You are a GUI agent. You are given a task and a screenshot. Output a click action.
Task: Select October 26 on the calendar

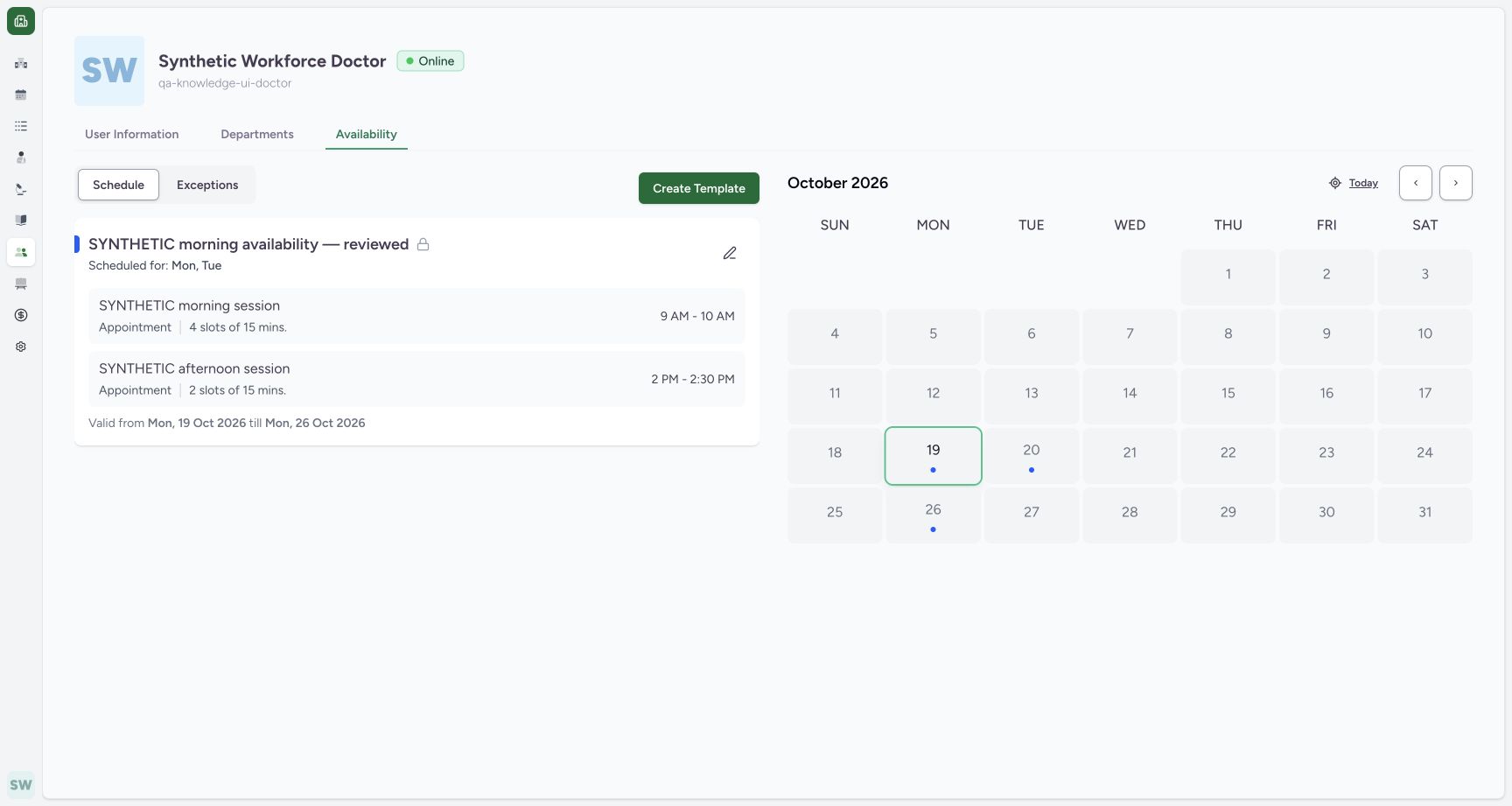(934, 515)
